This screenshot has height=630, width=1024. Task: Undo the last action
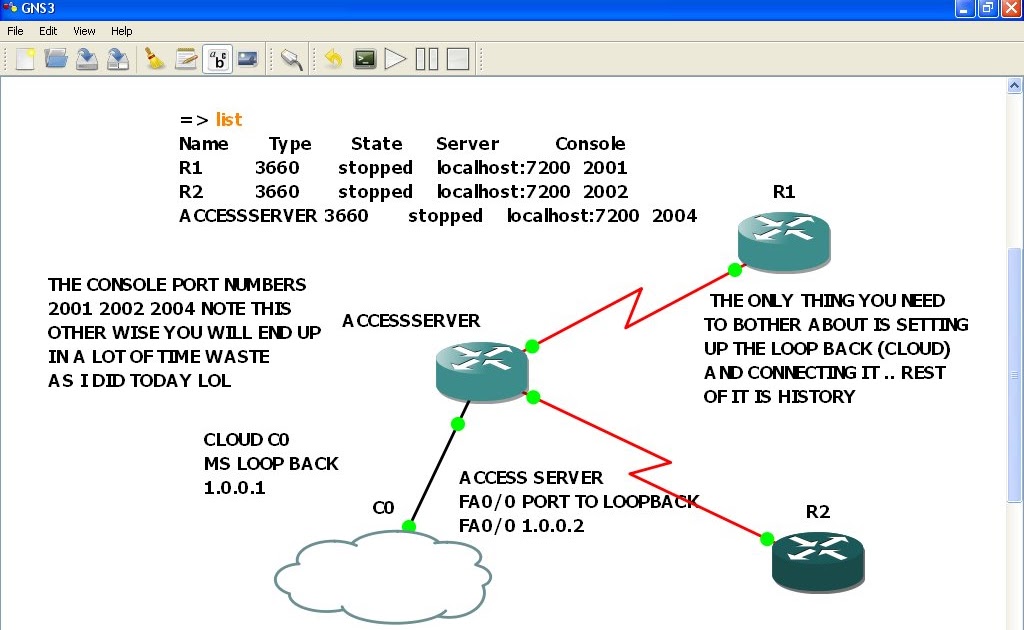[x=333, y=58]
